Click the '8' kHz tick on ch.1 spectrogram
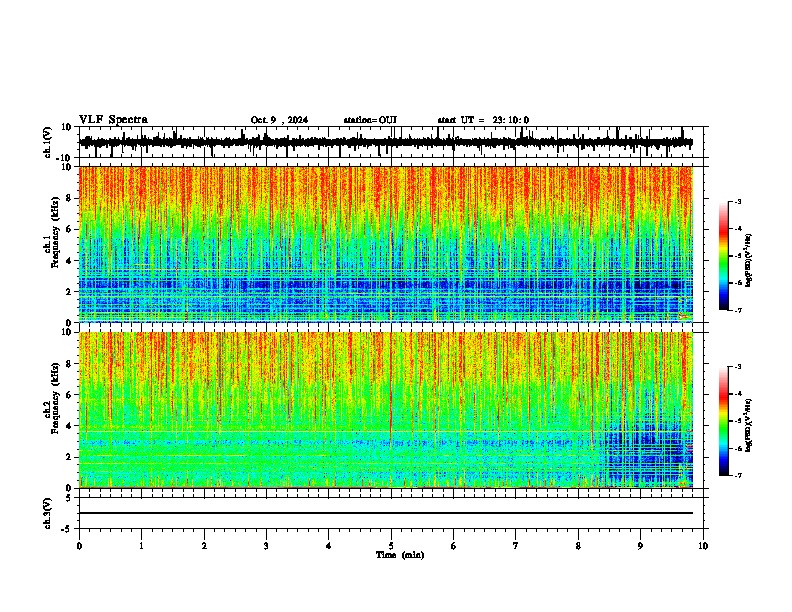Screen dimensions: 792x612 [x=70, y=198]
